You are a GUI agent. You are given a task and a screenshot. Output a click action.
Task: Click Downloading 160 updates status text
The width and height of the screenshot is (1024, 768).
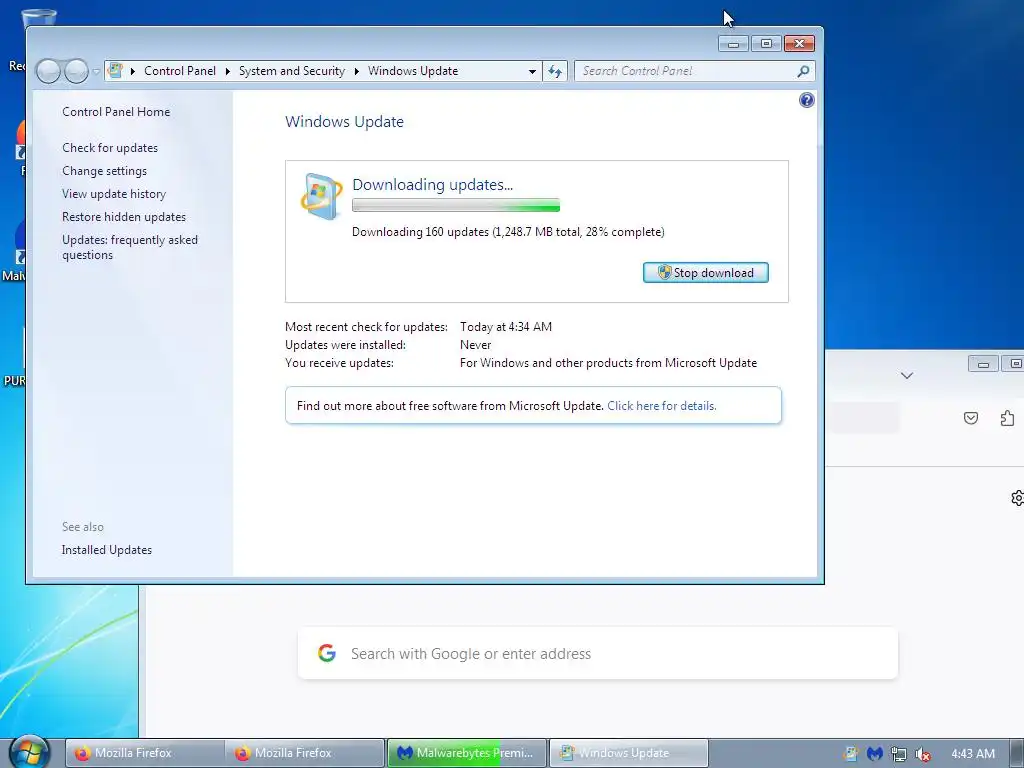pyautogui.click(x=508, y=232)
